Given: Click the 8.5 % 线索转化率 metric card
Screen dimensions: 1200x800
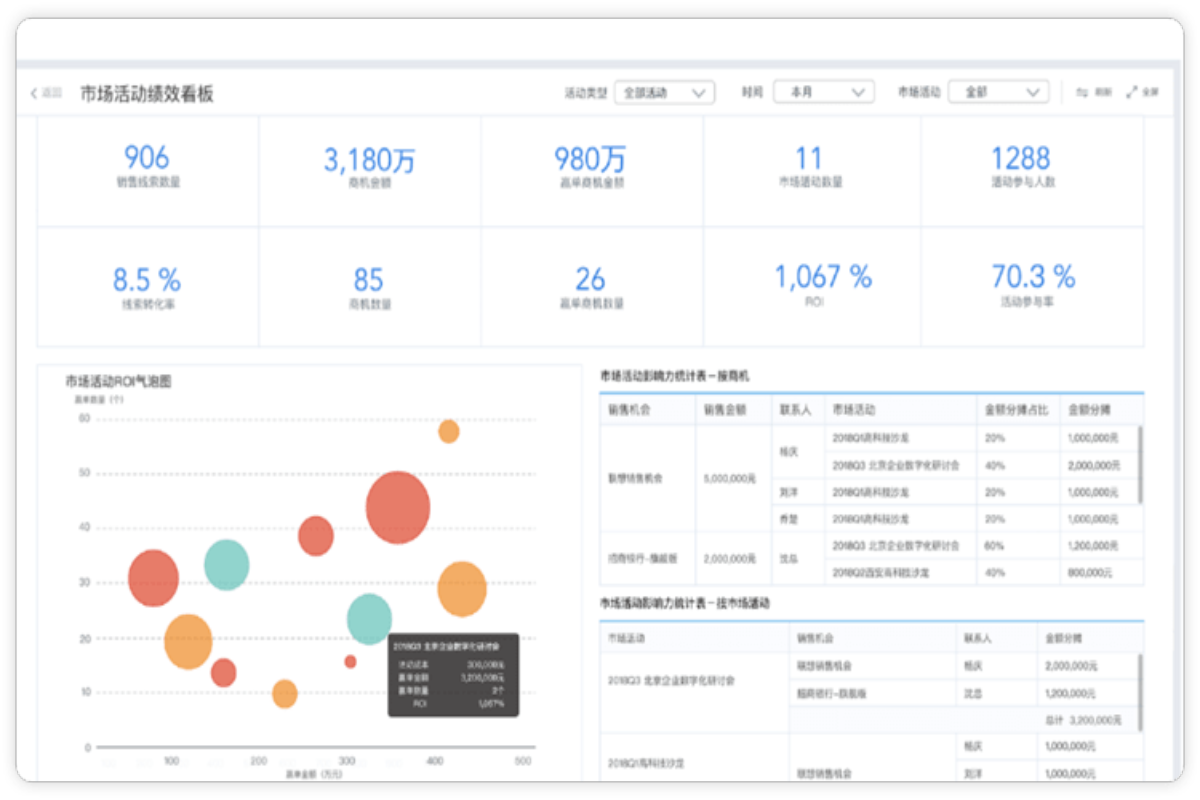Looking at the screenshot, I should pyautogui.click(x=147, y=285).
